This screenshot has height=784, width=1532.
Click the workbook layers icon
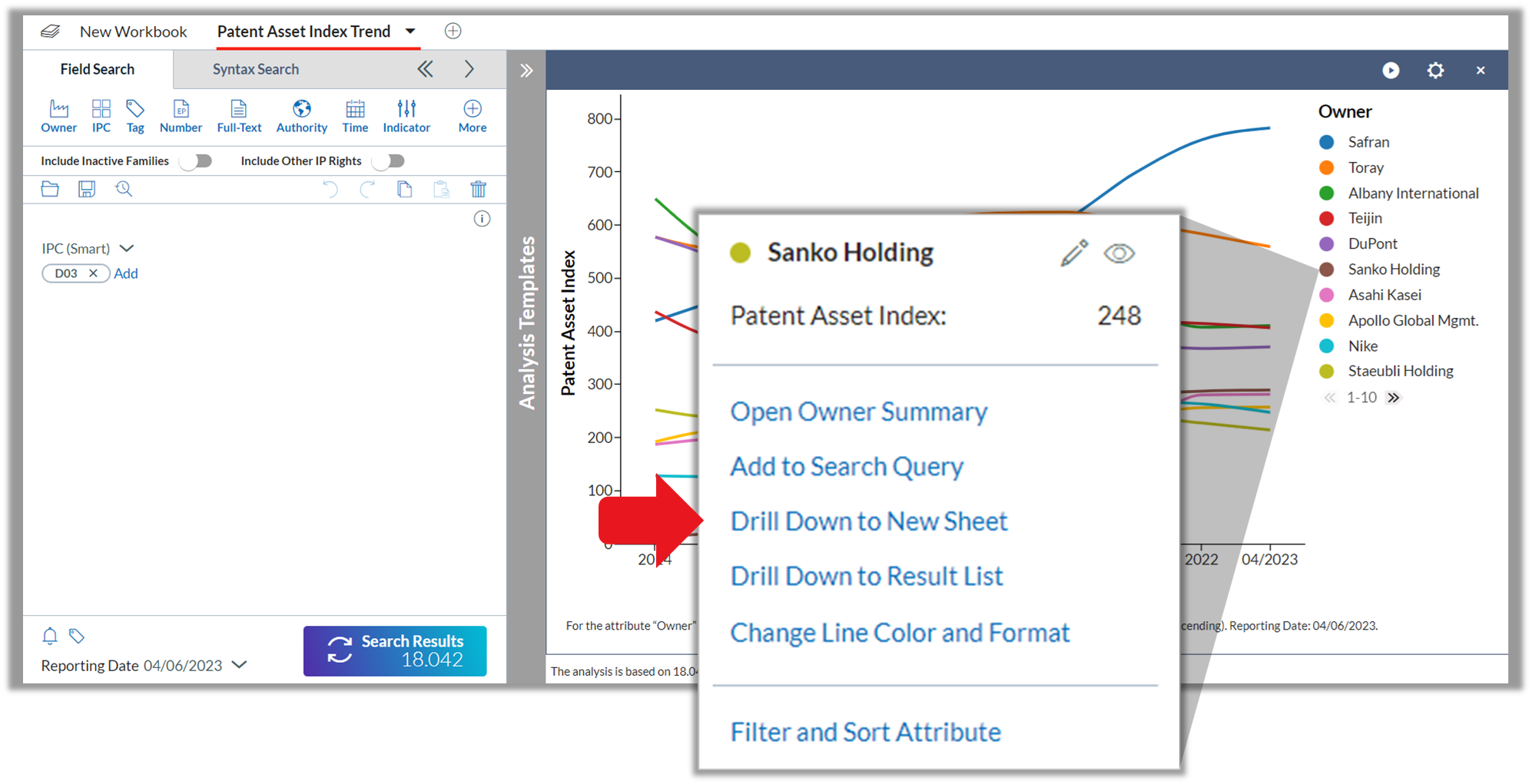pos(50,31)
